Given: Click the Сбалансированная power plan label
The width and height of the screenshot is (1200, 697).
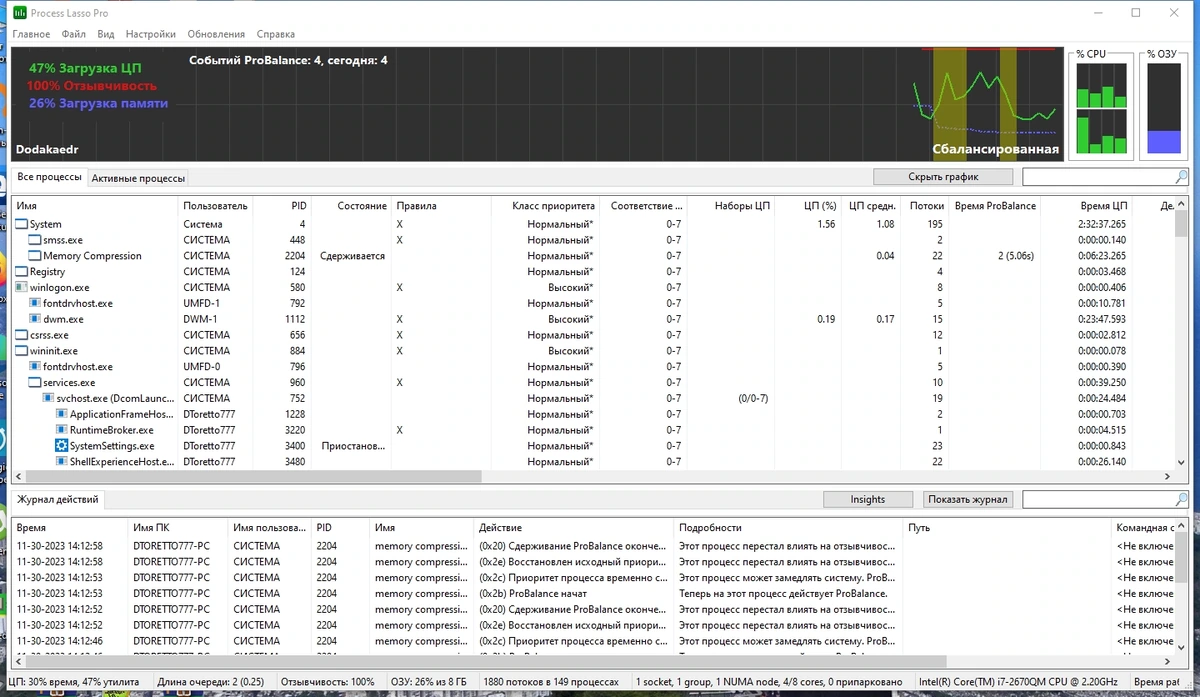Looking at the screenshot, I should click(995, 149).
